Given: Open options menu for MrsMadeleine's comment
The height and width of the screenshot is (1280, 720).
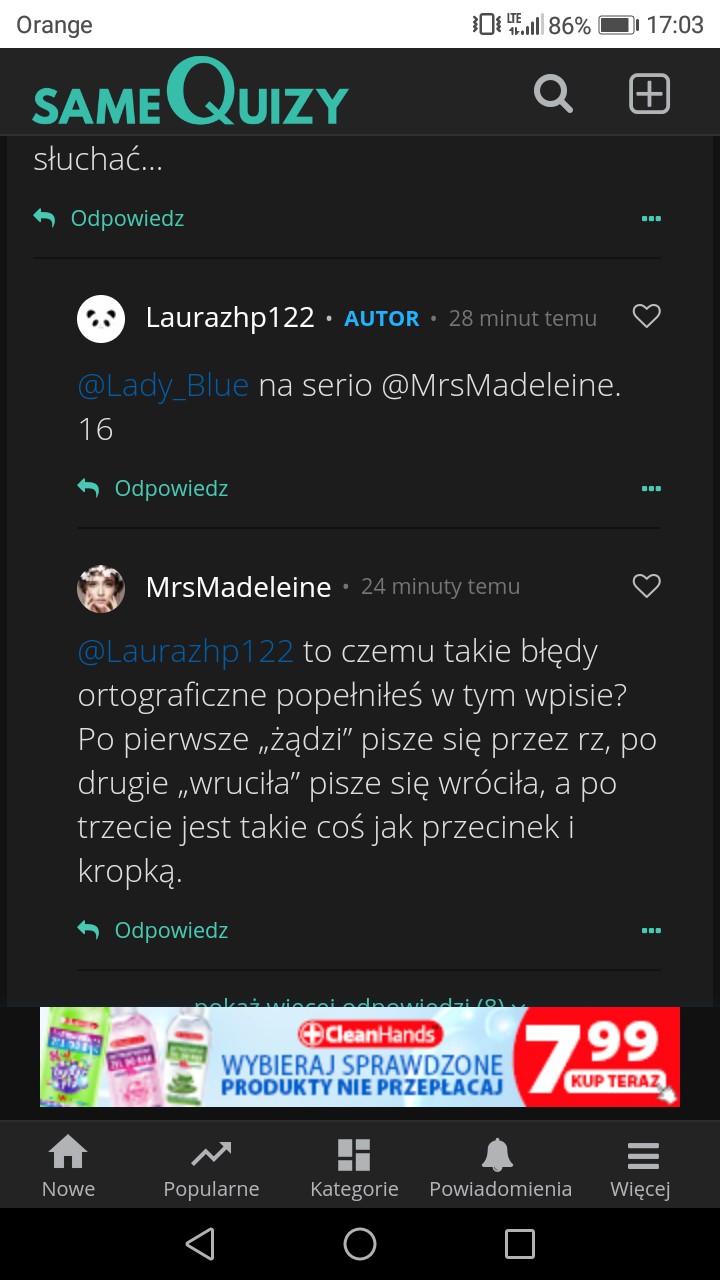Looking at the screenshot, I should pyautogui.click(x=651, y=931).
